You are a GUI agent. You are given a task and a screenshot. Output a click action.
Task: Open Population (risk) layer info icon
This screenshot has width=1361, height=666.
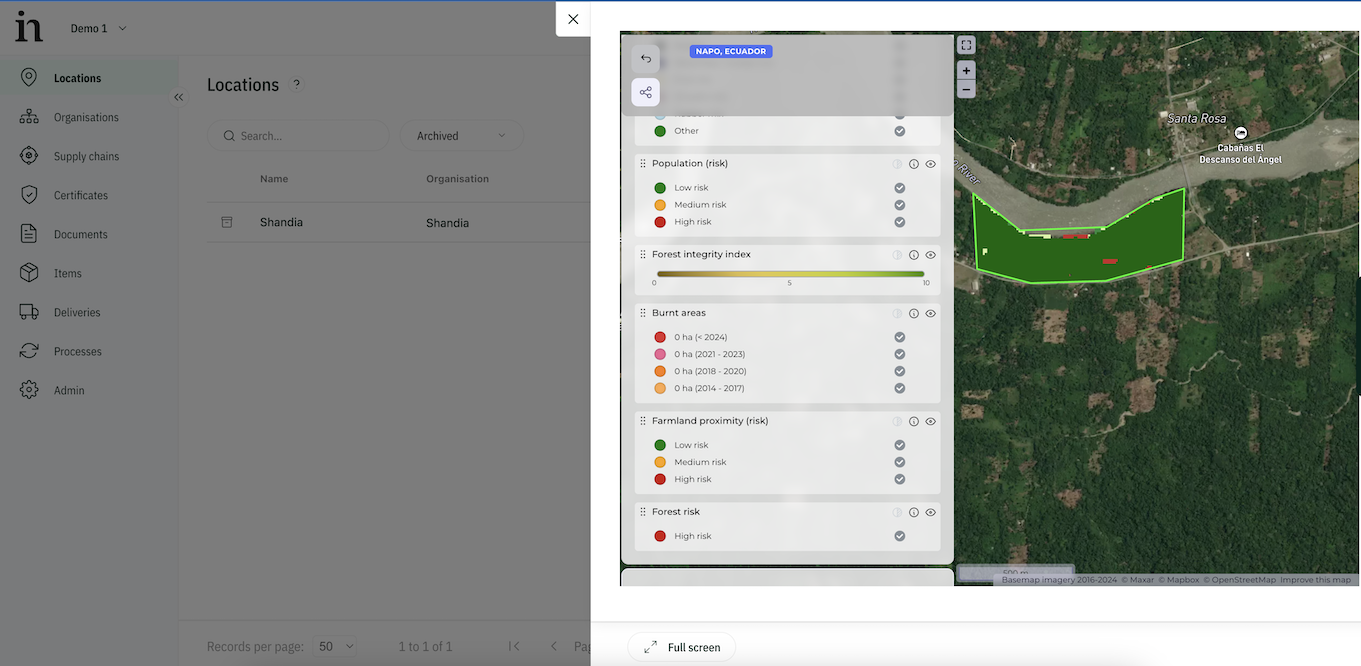coord(914,164)
